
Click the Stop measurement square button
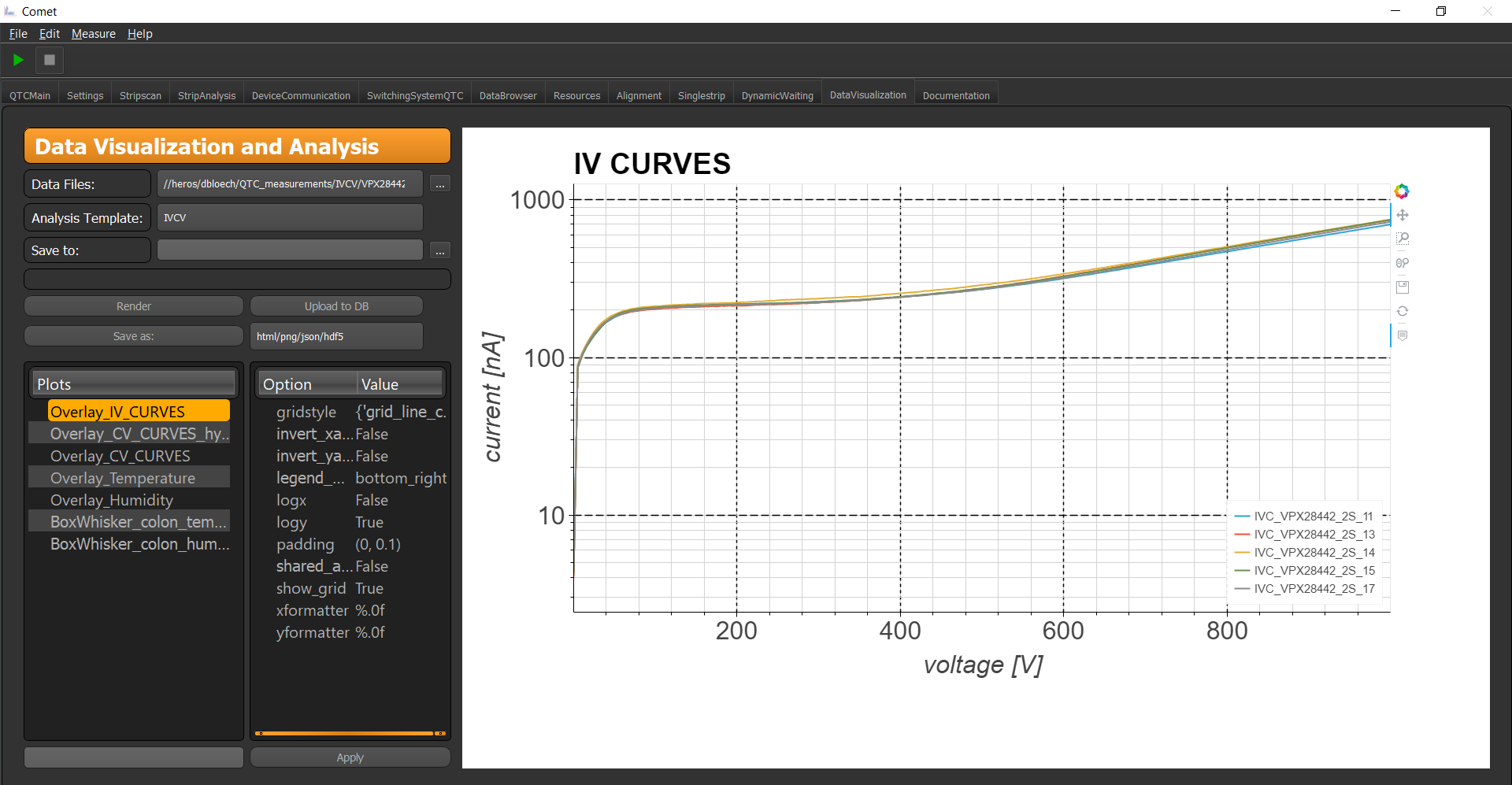(x=50, y=60)
